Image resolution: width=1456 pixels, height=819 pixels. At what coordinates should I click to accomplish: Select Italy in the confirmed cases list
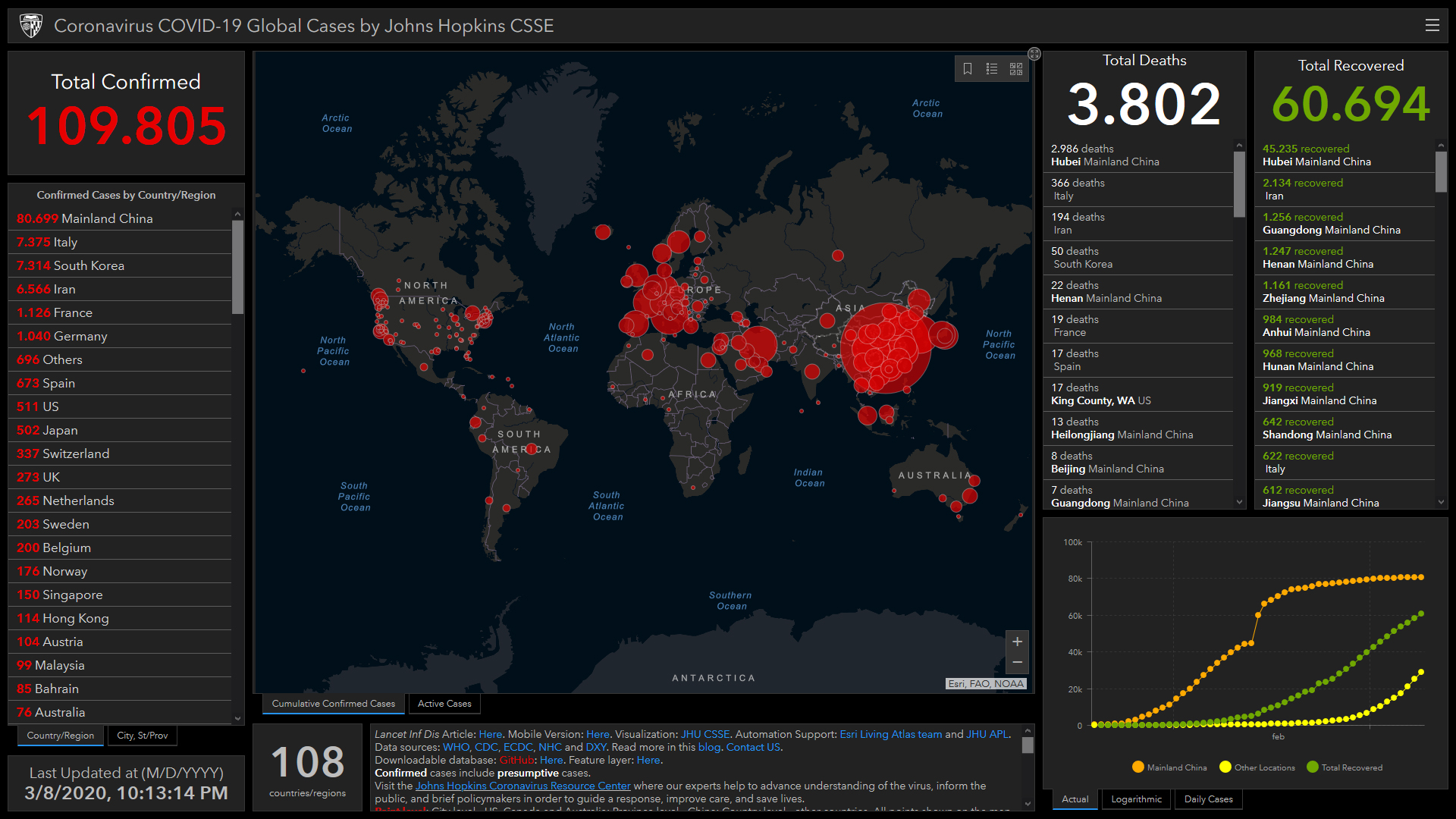click(120, 242)
